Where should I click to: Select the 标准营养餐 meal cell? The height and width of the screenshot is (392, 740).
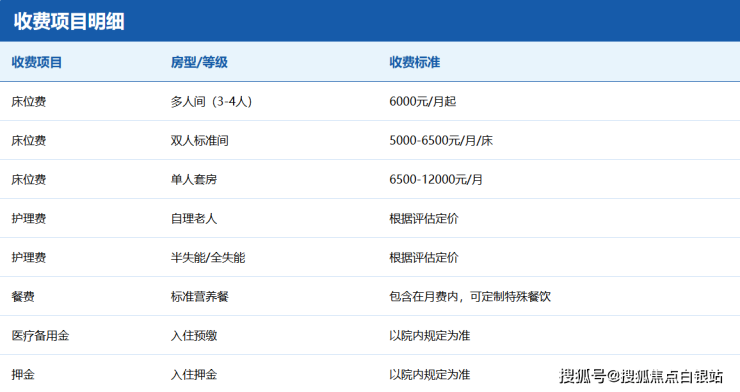point(200,297)
